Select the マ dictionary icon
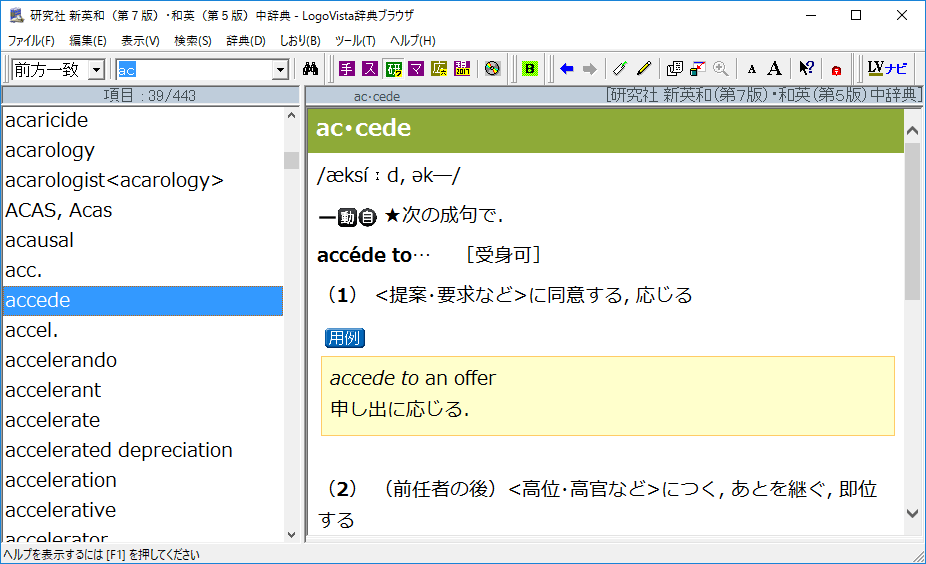The height and width of the screenshot is (564, 926). click(416, 69)
